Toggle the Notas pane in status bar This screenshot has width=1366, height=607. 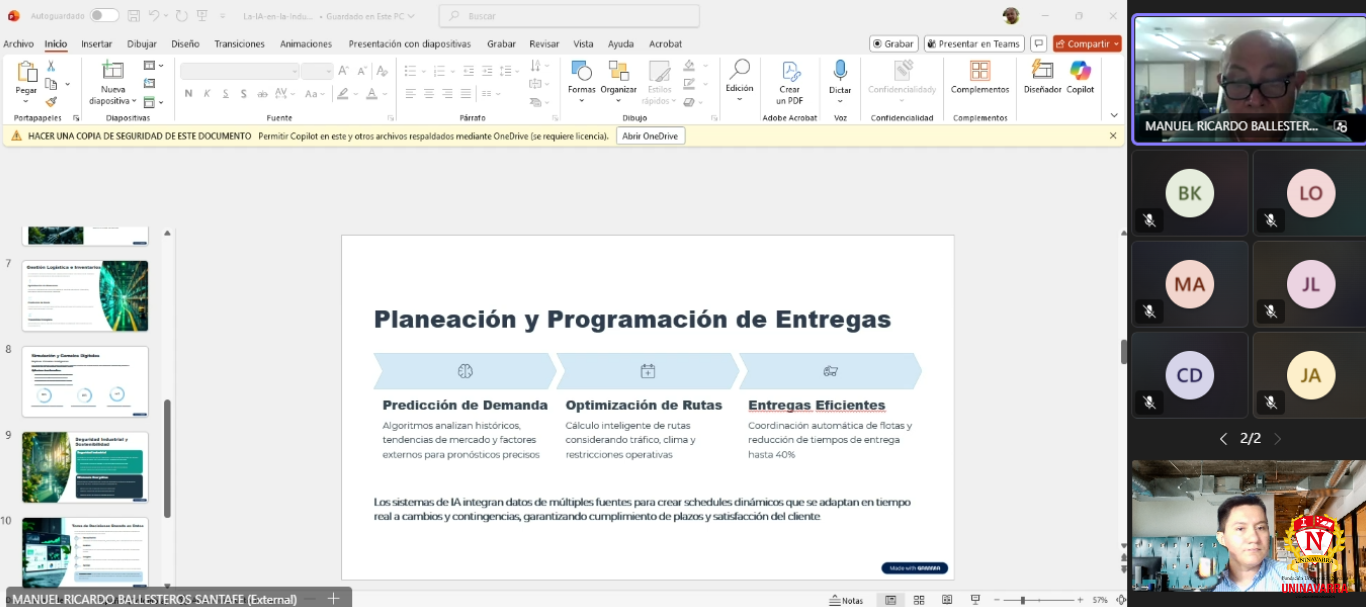click(x=846, y=600)
